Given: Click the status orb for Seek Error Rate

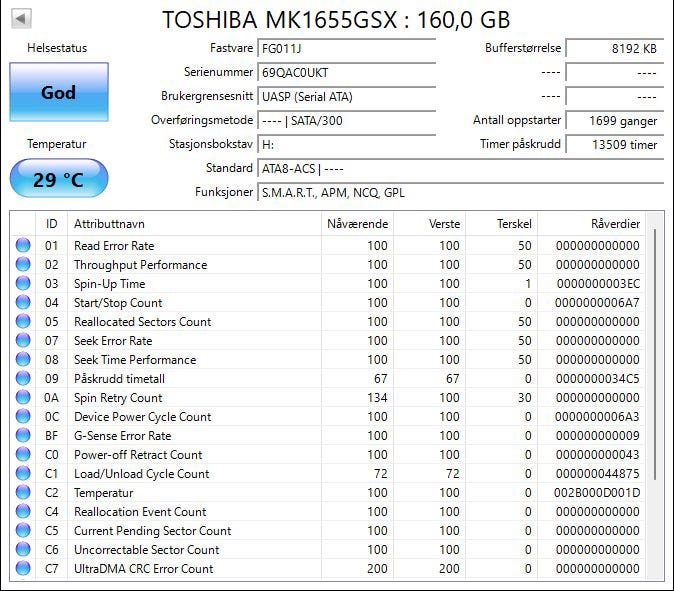Looking at the screenshot, I should (x=23, y=340).
